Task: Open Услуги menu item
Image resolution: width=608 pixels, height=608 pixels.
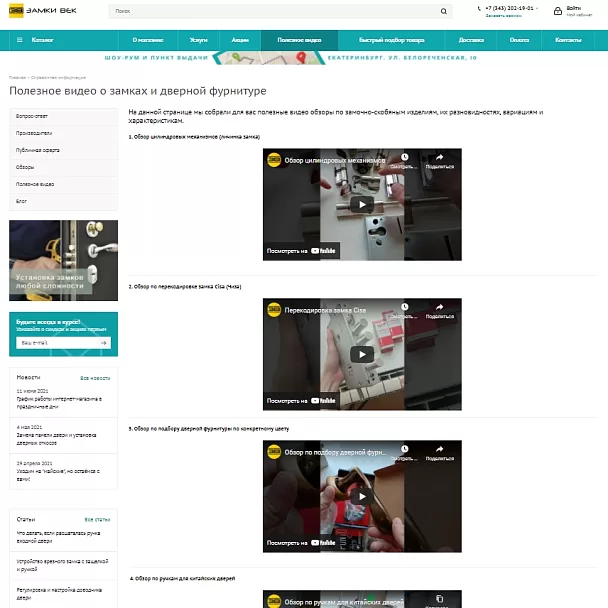Action: point(199,40)
